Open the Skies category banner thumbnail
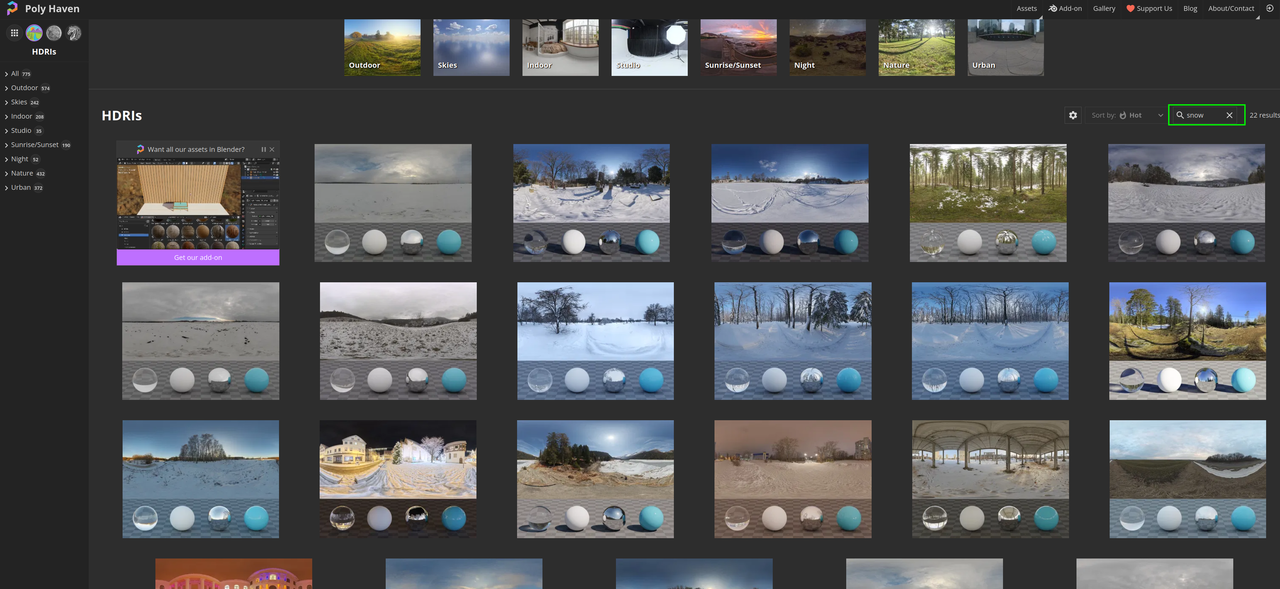The width and height of the screenshot is (1280, 589). (x=471, y=47)
